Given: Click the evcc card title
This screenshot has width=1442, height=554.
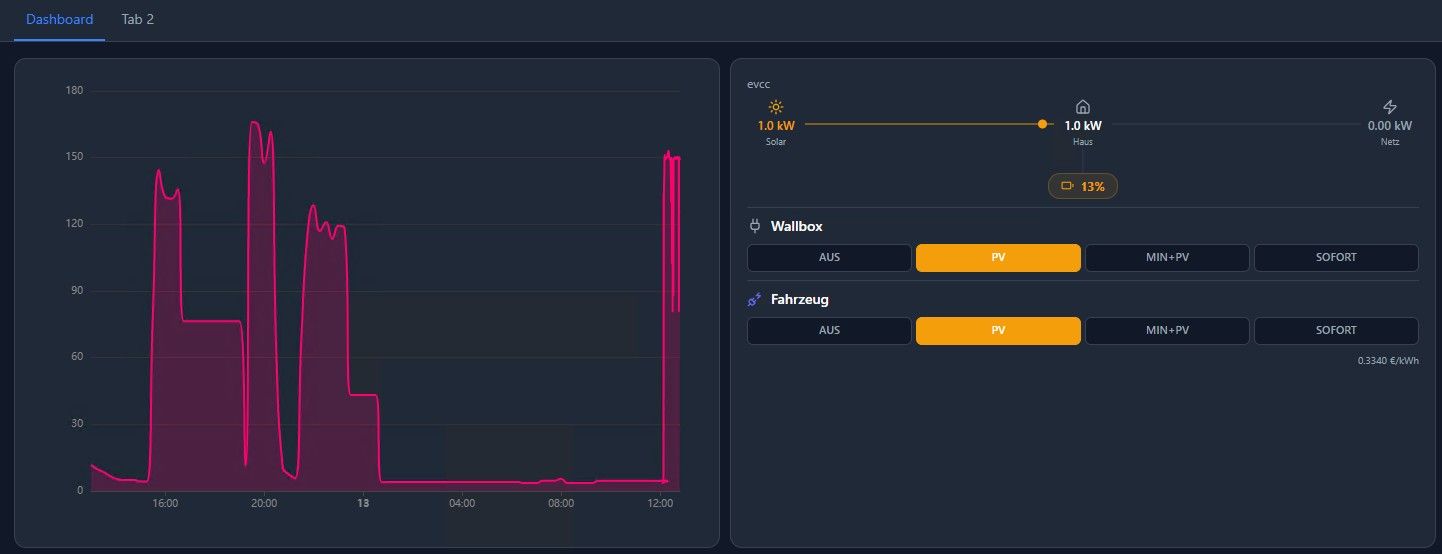Looking at the screenshot, I should [759, 84].
